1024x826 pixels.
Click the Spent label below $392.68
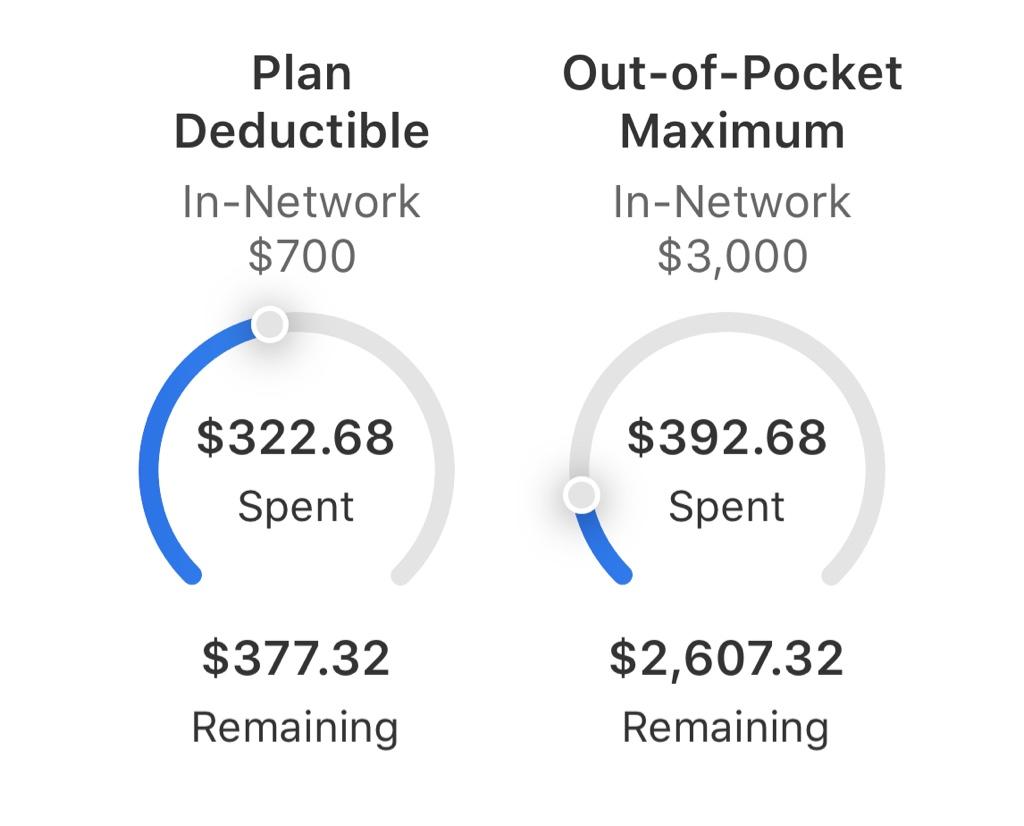coord(727,506)
